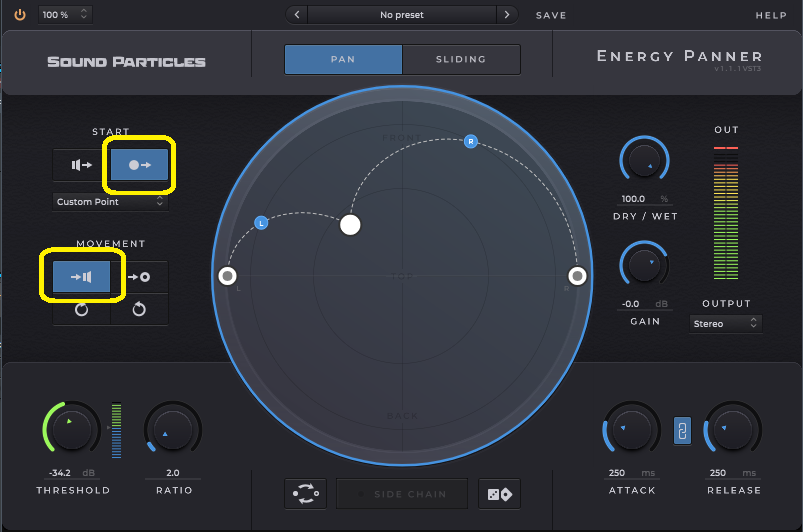This screenshot has height=532, width=803.
Task: Toggle the attack/release link button
Action: (x=682, y=431)
